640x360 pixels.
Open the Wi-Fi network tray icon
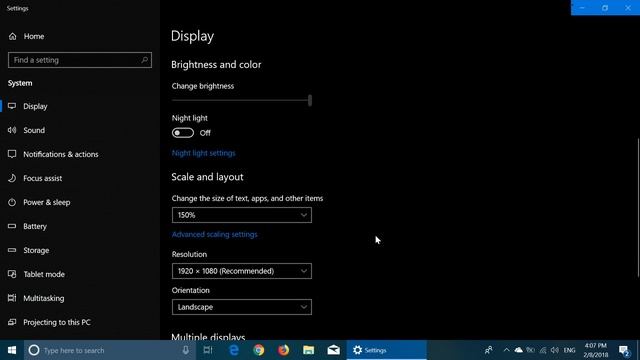point(542,350)
